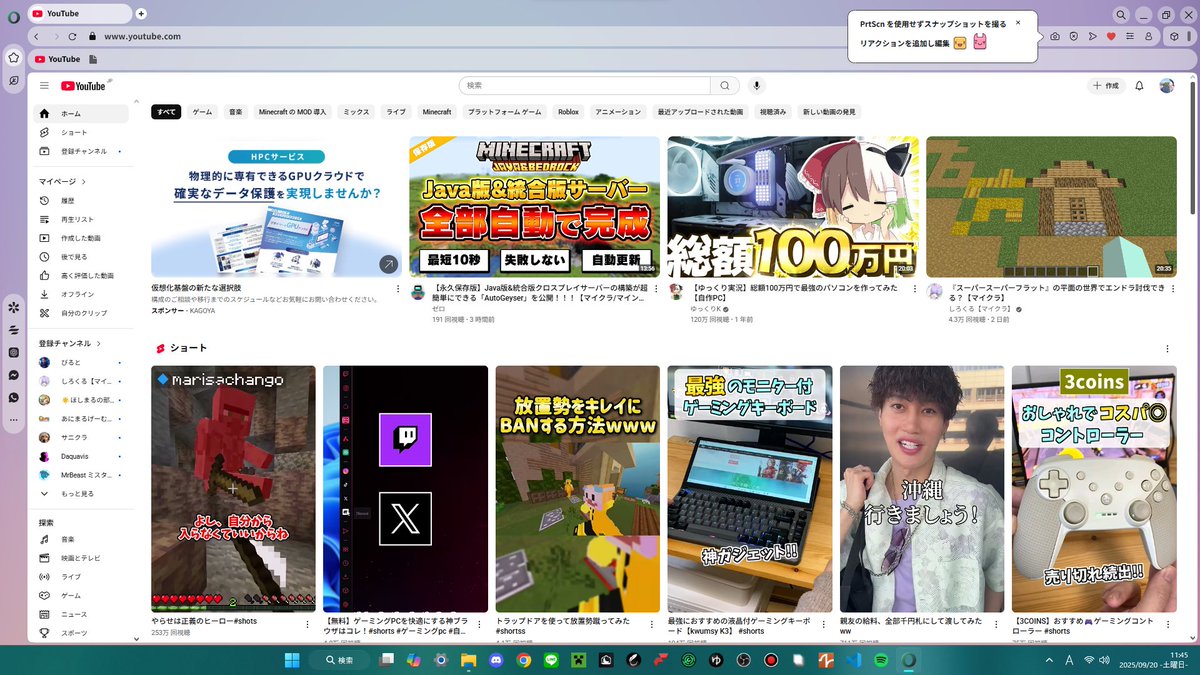Image resolution: width=1200 pixels, height=675 pixels.
Task: Open the 沖縄行きましょう short thumbnail
Action: coord(921,489)
